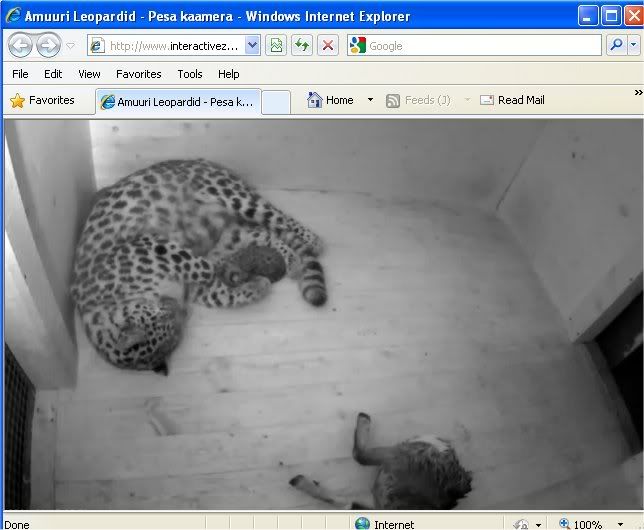The image size is (644, 530).
Task: Open the Favorites star button
Action: click(42, 100)
